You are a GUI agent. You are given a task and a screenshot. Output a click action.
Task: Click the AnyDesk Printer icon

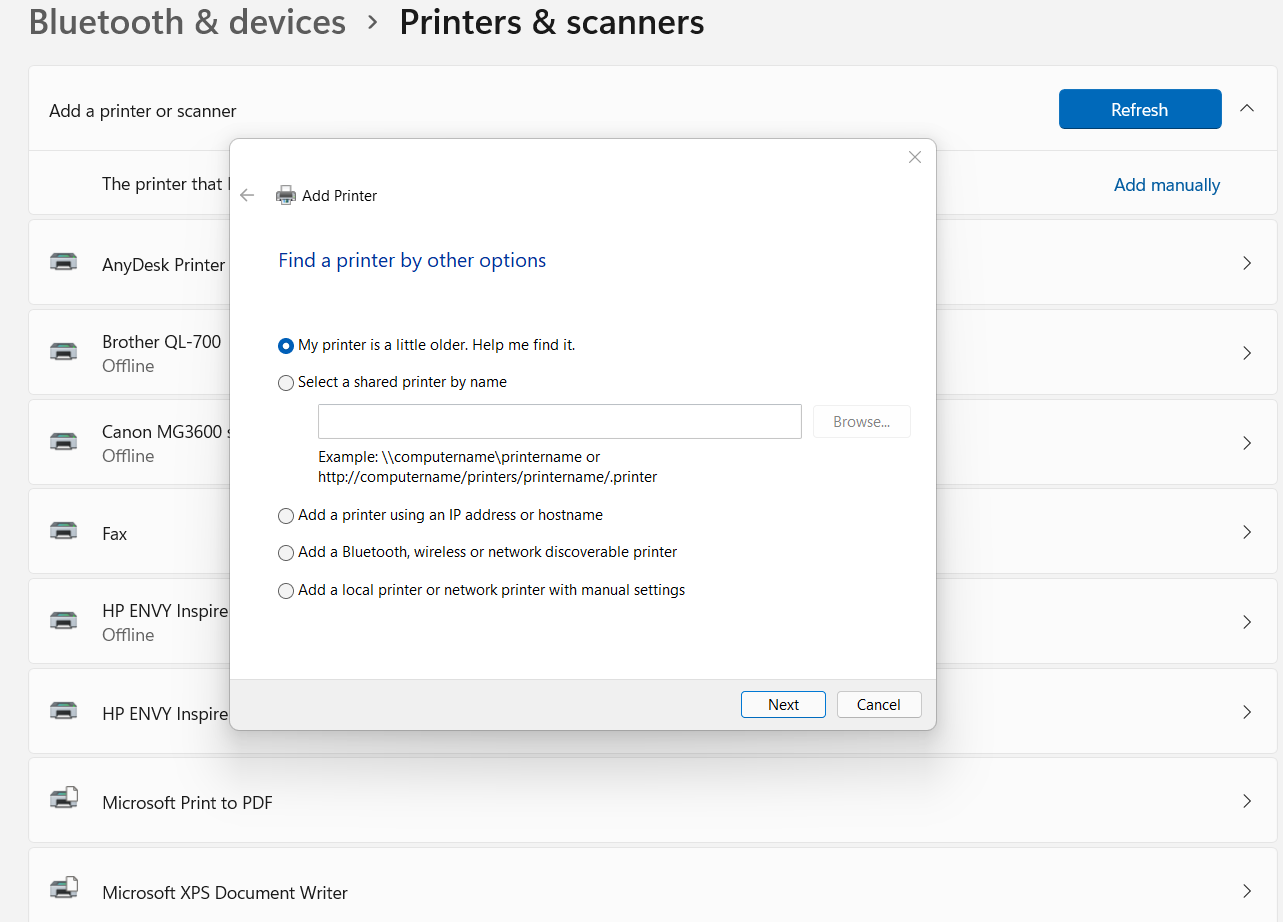tap(64, 262)
